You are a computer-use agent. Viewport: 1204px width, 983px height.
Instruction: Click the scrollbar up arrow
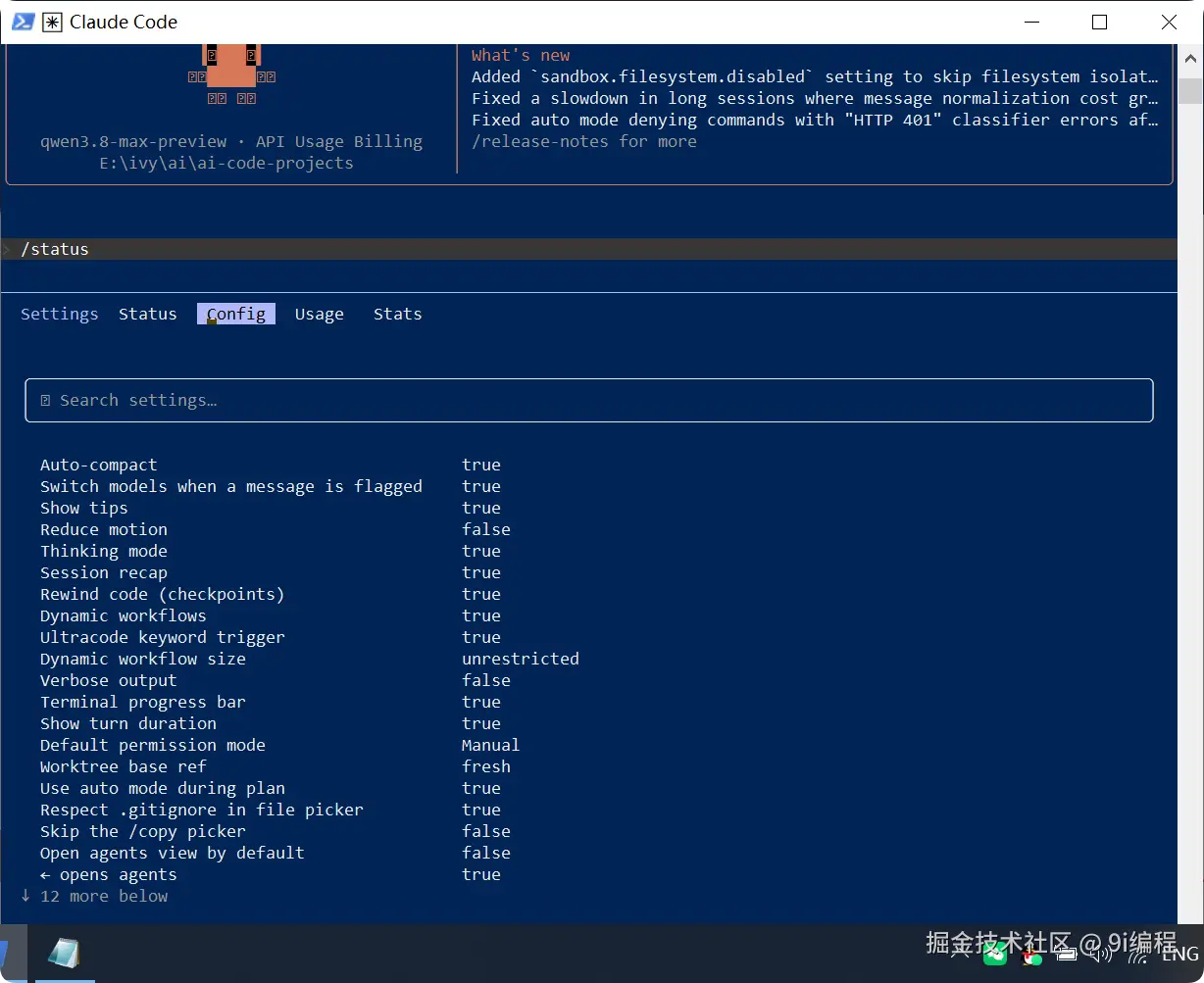tap(1190, 57)
